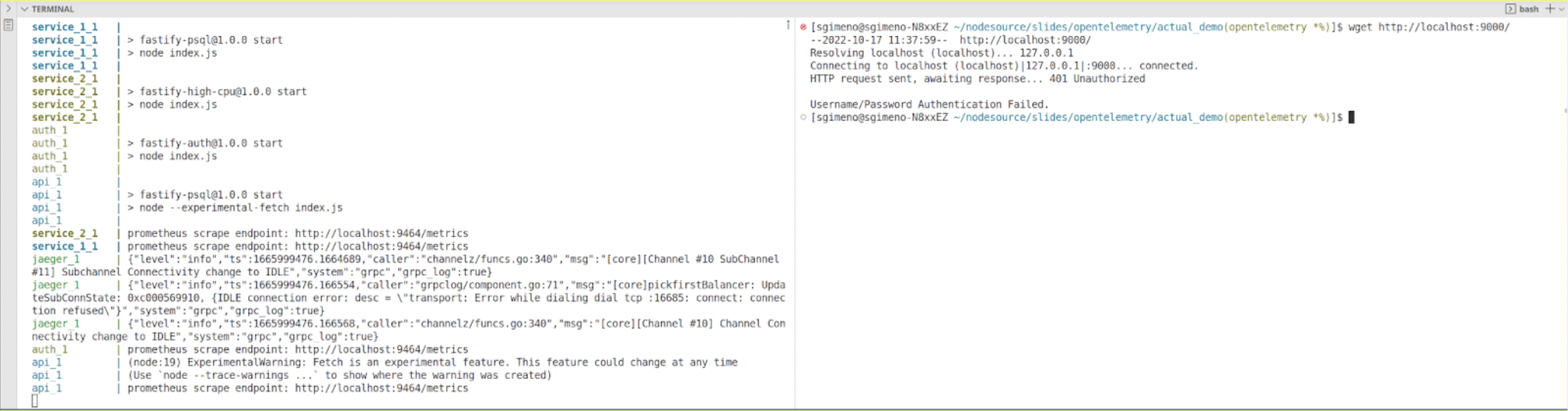This screenshot has height=411, width=1568.
Task: Open the launch profile dropdown arrow
Action: (x=1561, y=9)
